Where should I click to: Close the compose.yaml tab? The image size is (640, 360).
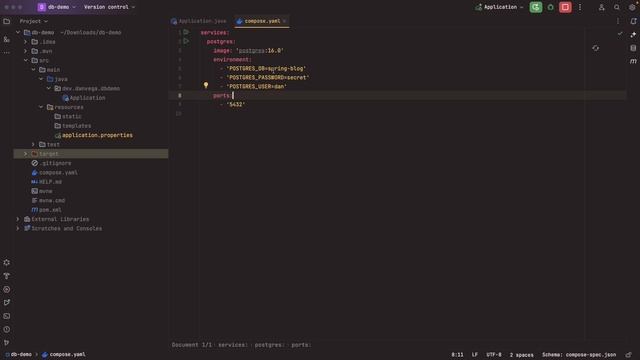284,21
